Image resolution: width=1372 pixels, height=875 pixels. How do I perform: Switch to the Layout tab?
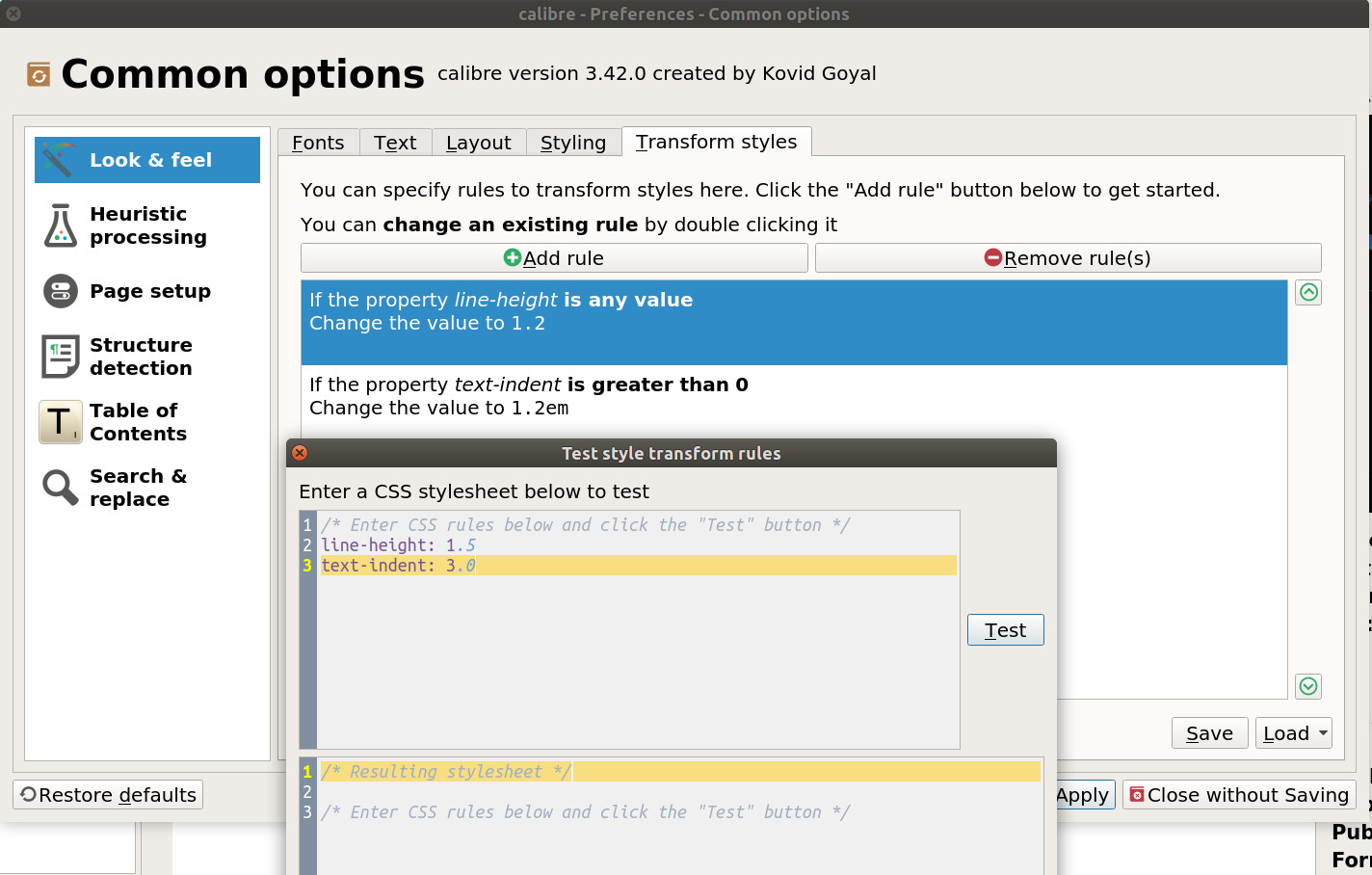[x=479, y=143]
